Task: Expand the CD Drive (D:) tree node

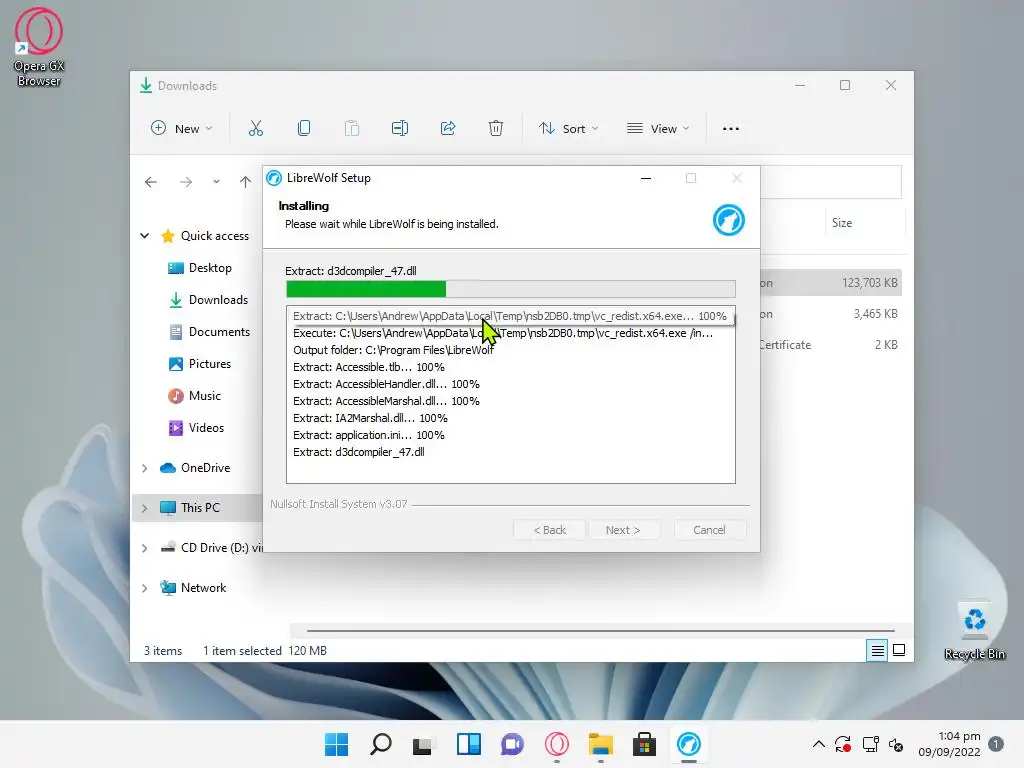Action: pyautogui.click(x=145, y=548)
